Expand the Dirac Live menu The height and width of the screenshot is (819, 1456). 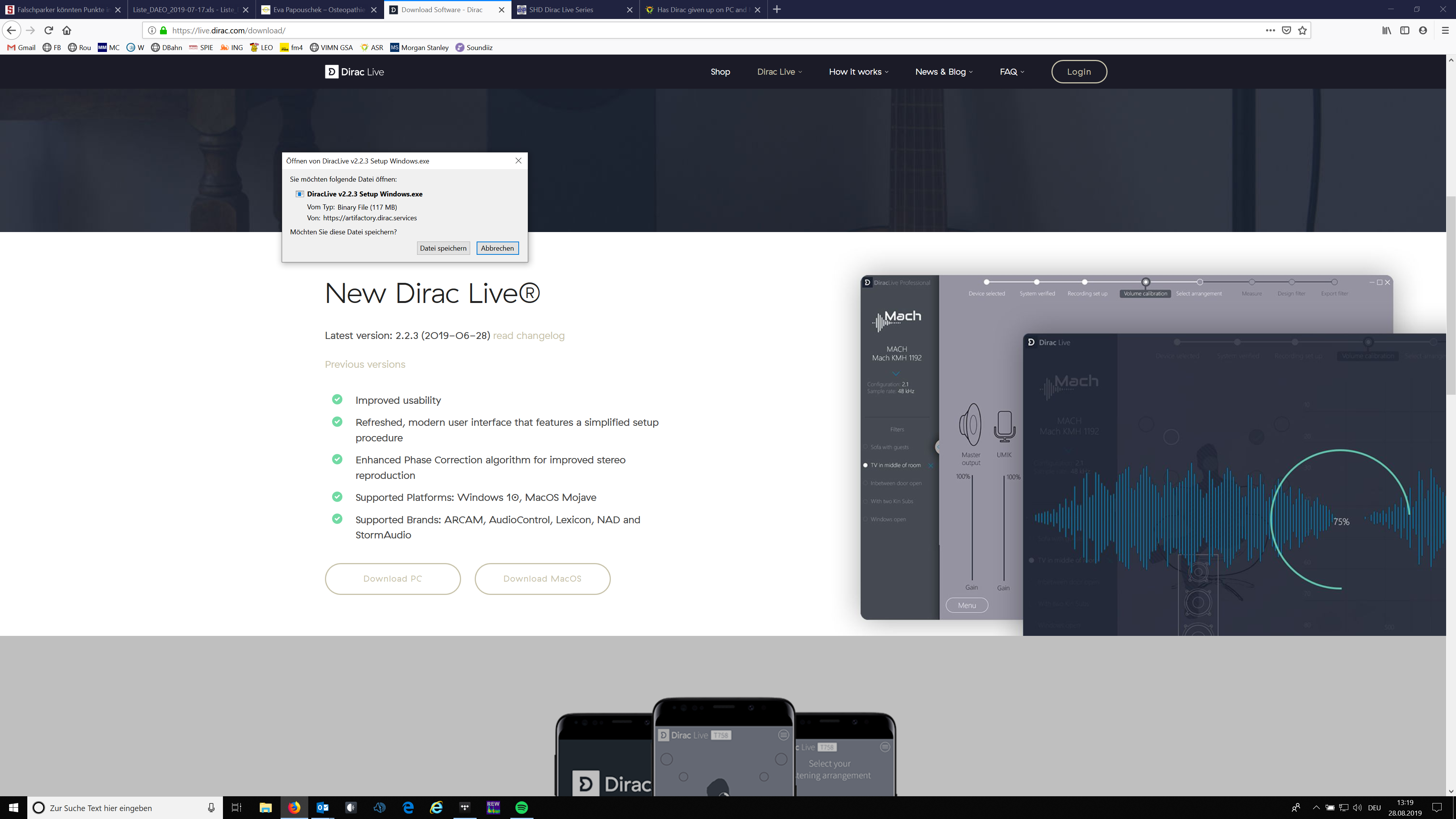(x=780, y=72)
